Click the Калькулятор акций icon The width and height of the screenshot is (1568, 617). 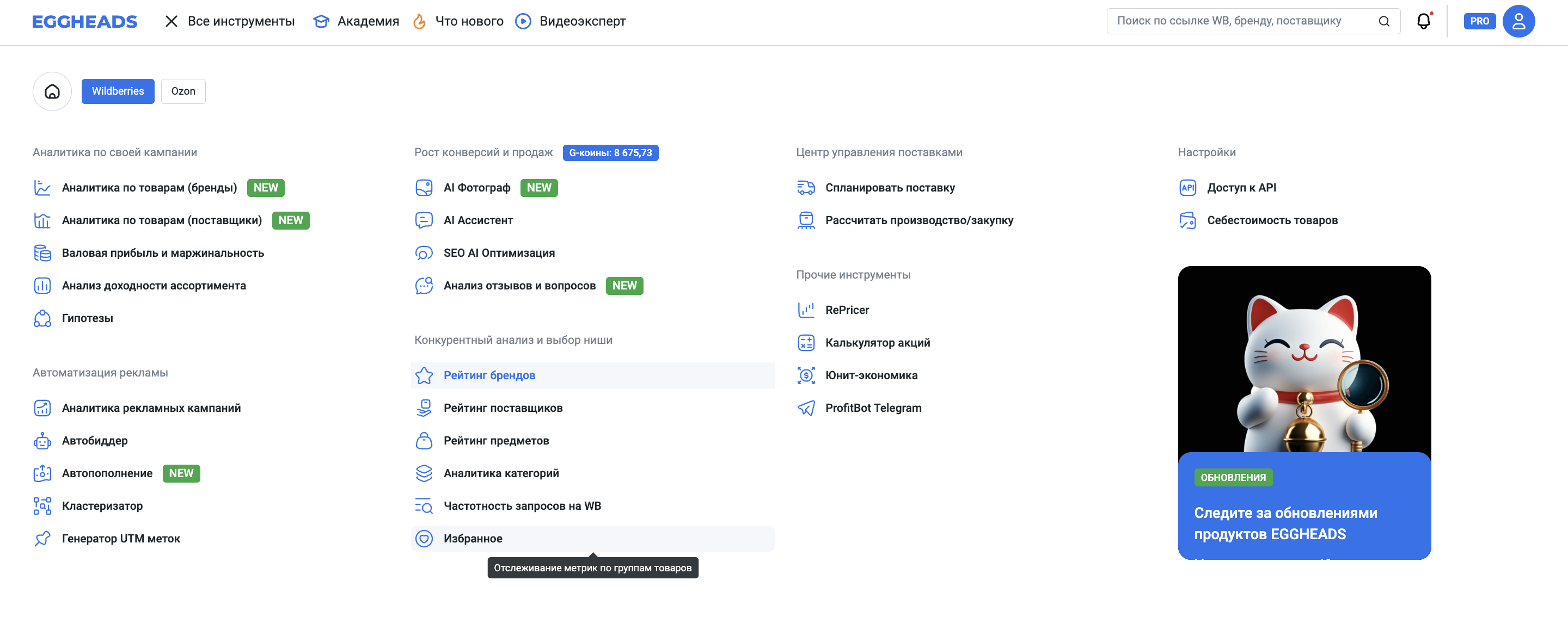click(x=806, y=343)
